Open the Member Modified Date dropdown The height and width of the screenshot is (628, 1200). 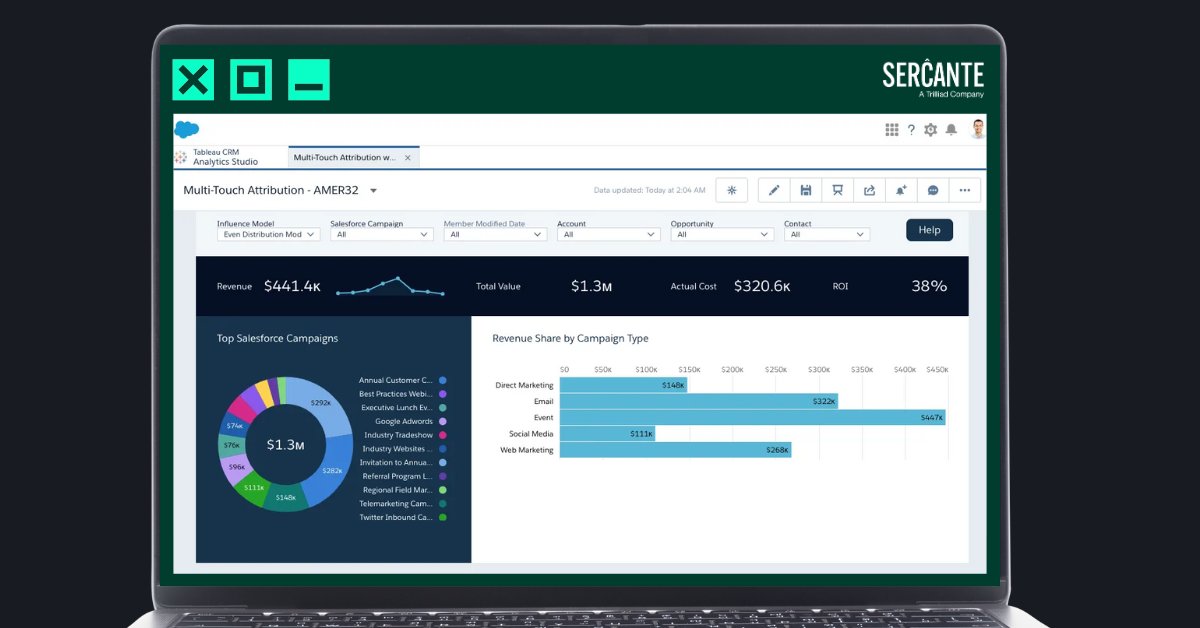[x=495, y=234]
